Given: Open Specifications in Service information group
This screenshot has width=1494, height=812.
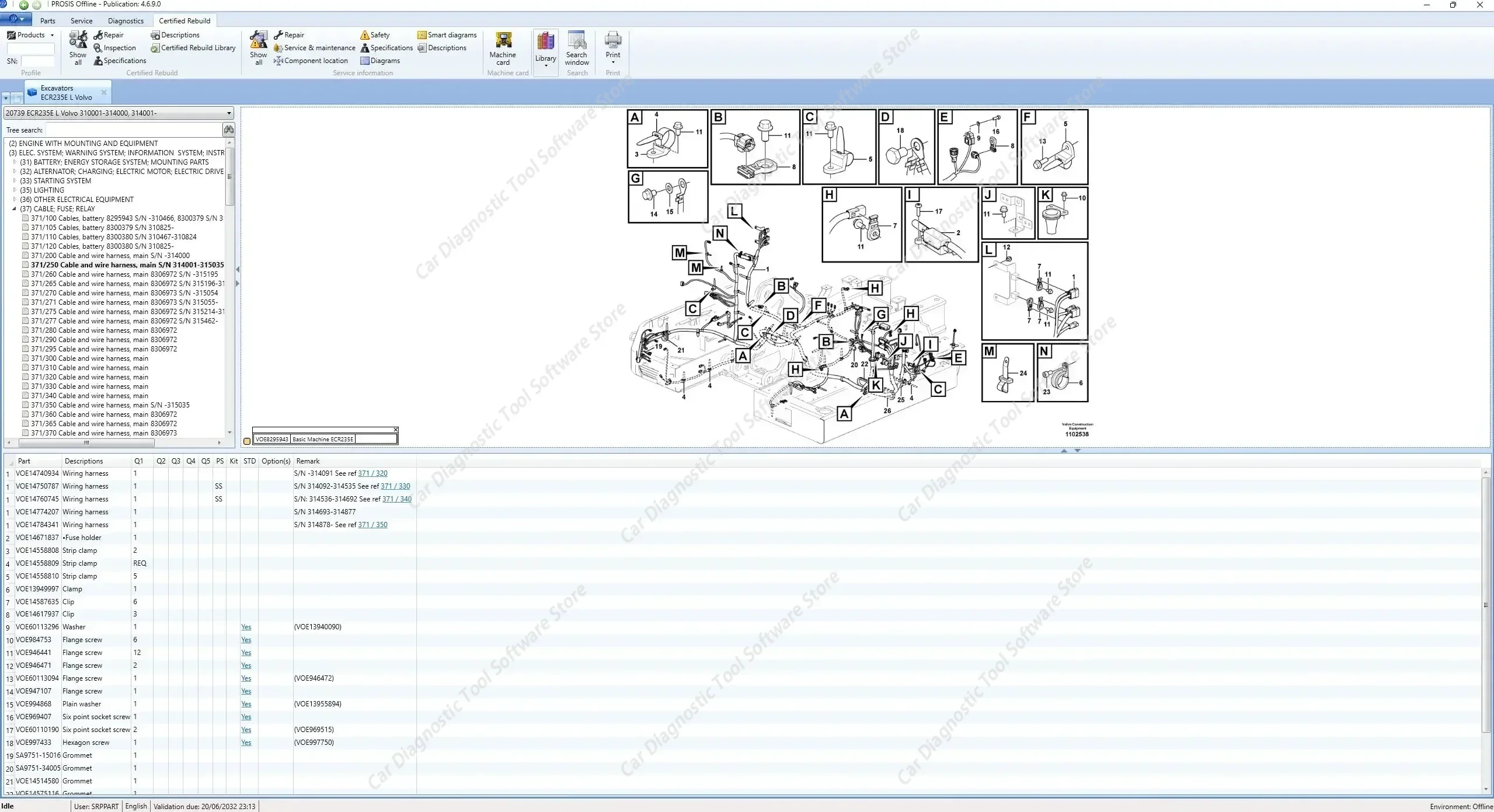Looking at the screenshot, I should (x=386, y=48).
